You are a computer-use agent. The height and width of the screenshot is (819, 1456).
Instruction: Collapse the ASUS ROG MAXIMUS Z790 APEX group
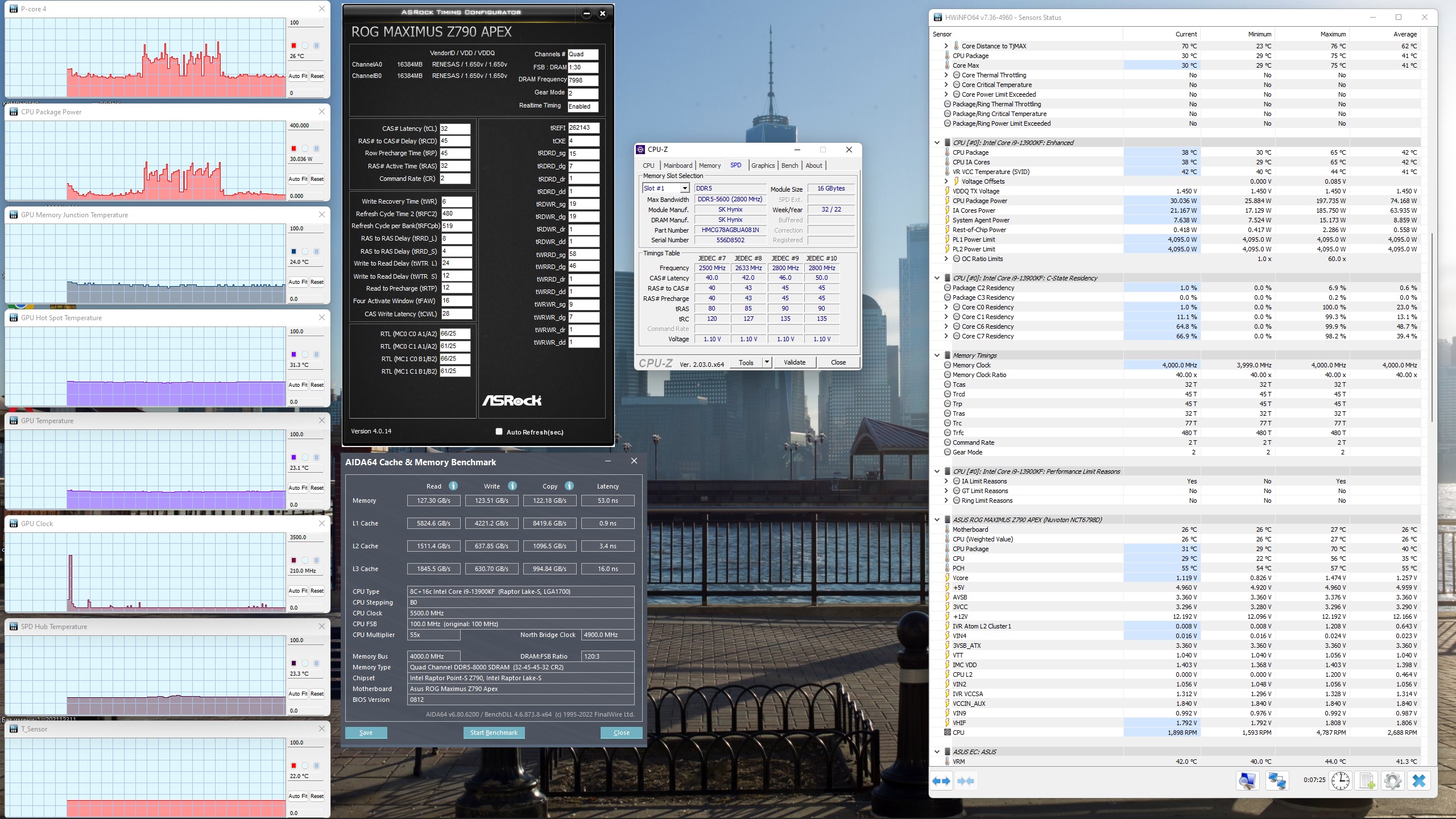pyautogui.click(x=937, y=520)
